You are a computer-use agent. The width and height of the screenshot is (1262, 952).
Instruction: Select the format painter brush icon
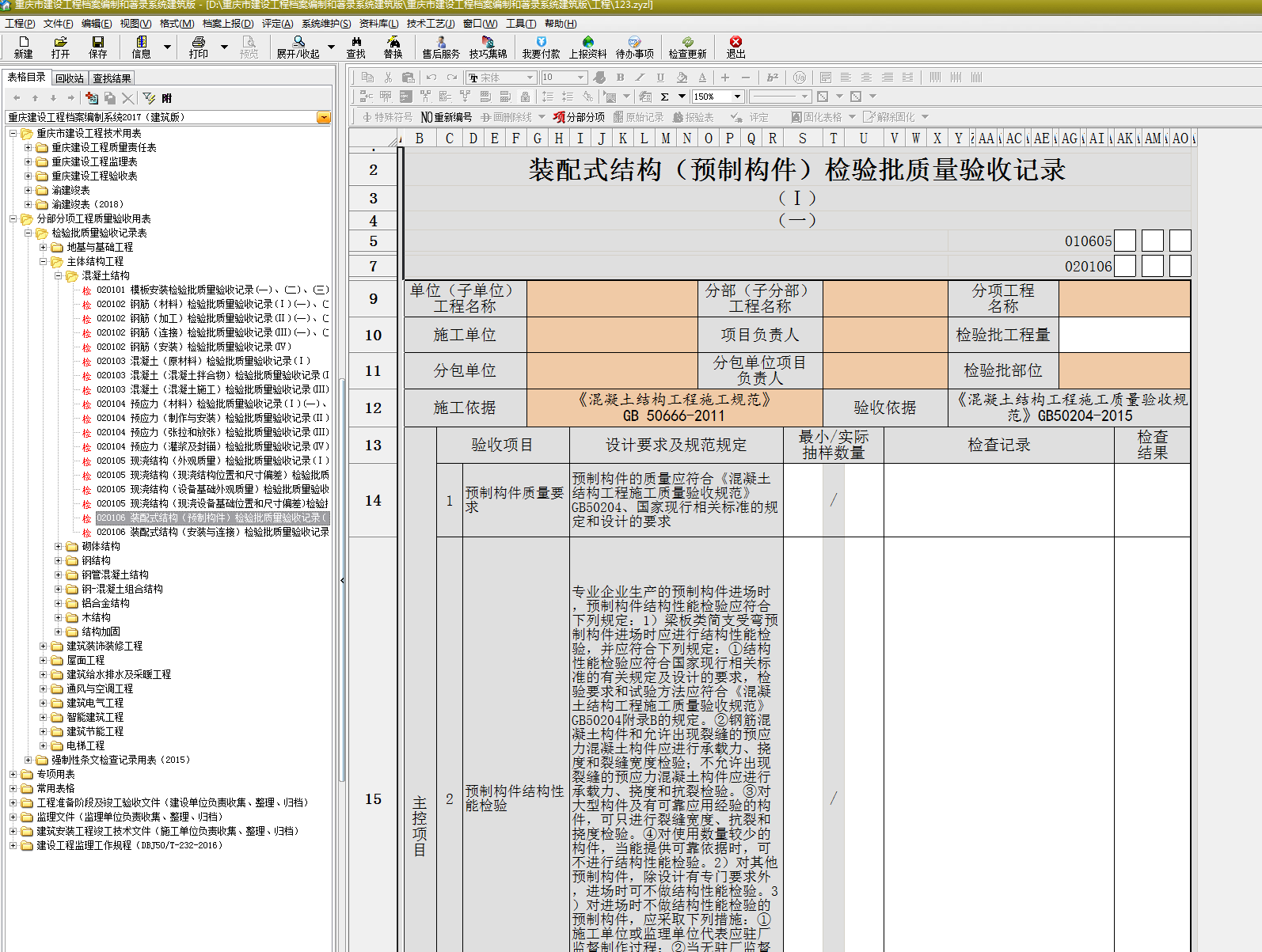(x=599, y=78)
